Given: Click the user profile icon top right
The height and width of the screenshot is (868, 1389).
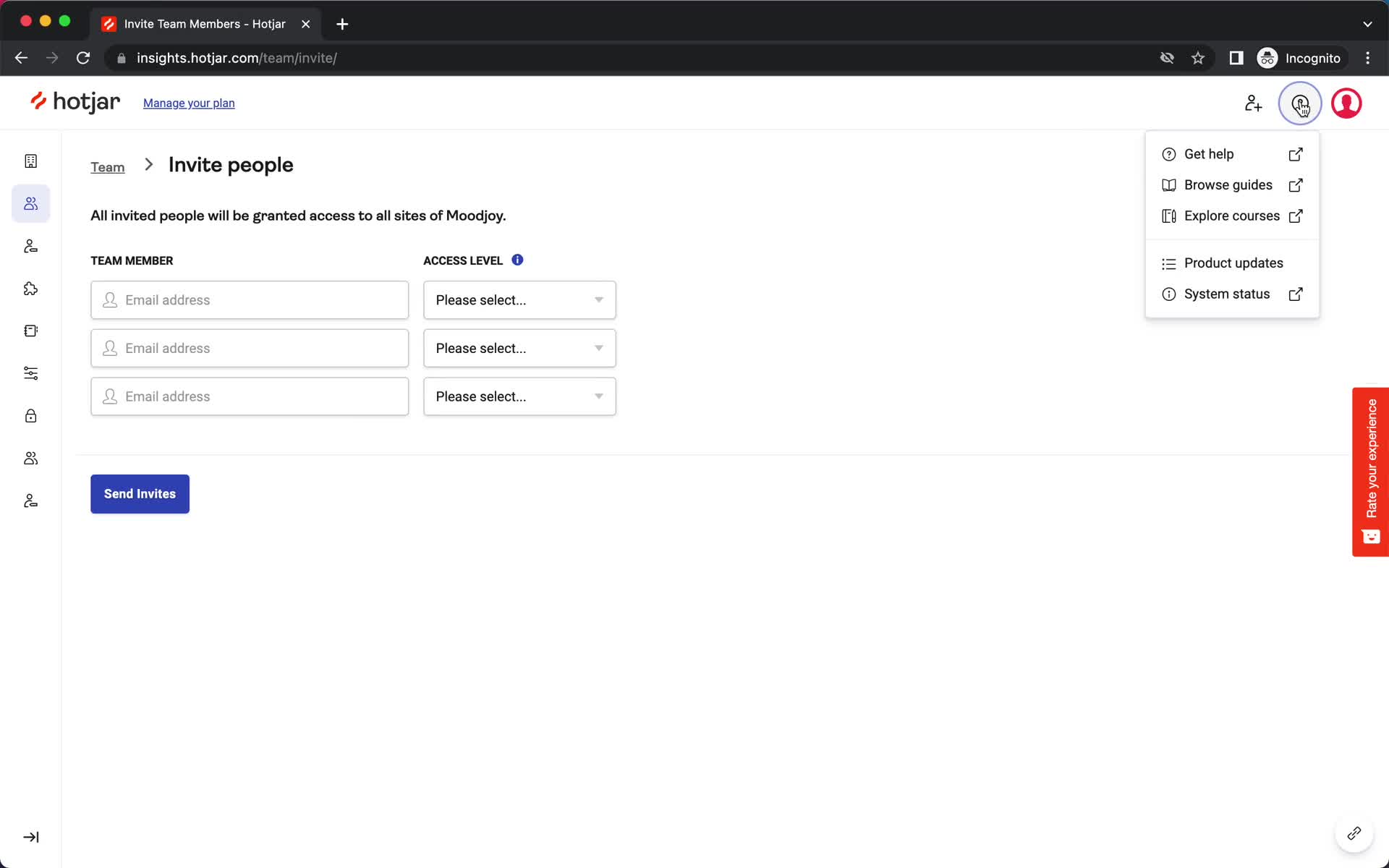Looking at the screenshot, I should coord(1346,102).
